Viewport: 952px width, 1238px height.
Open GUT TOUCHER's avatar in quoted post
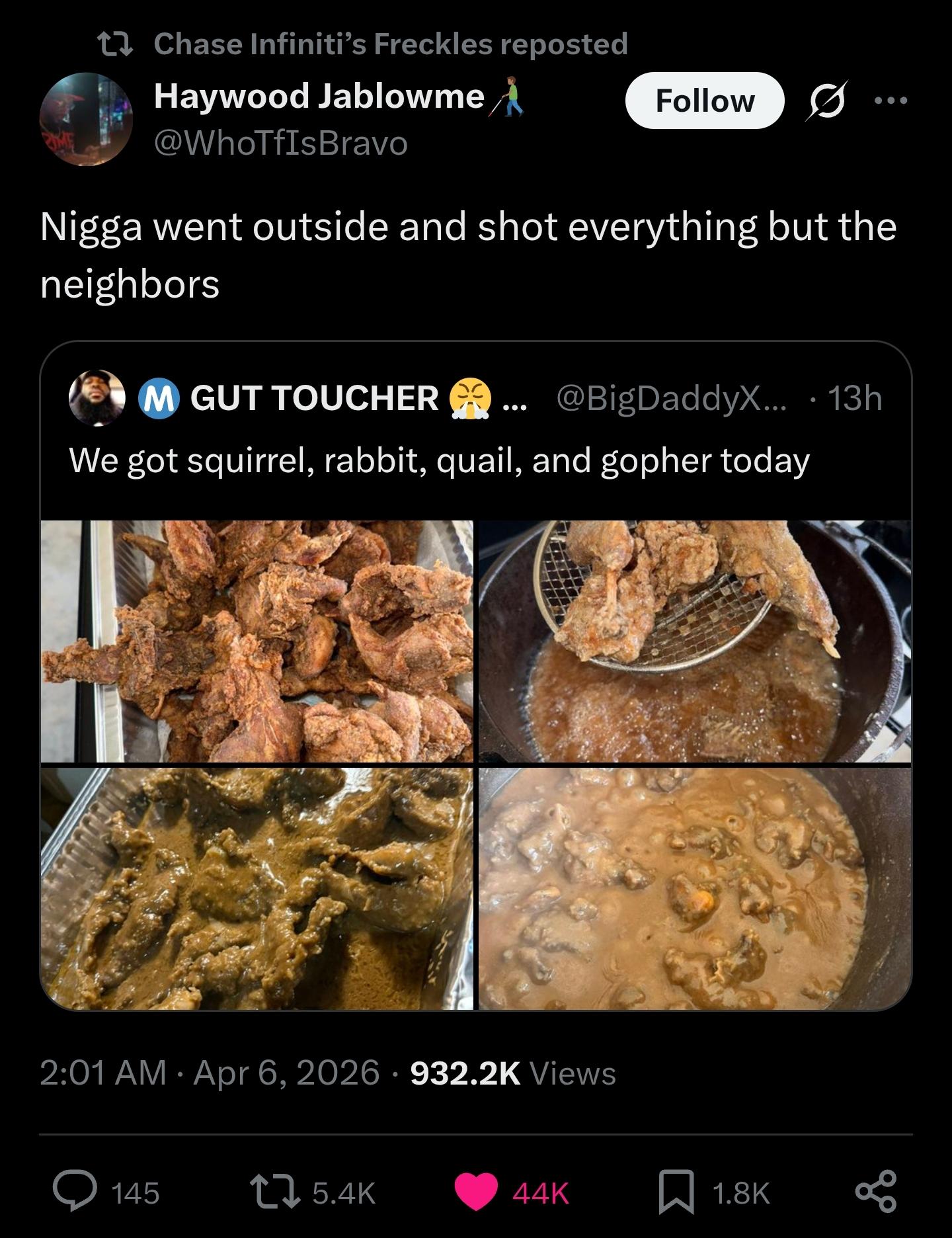pos(97,397)
